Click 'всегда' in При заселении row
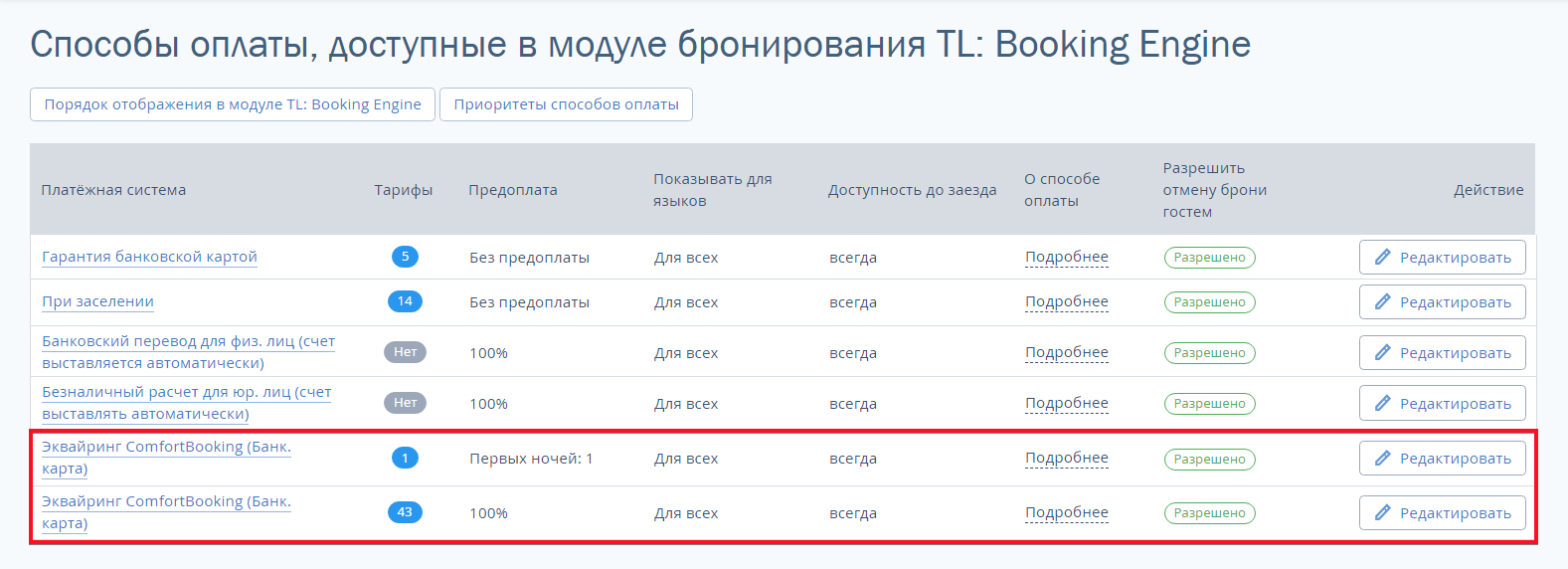Screen dimensions: 1568x569 pos(853,302)
